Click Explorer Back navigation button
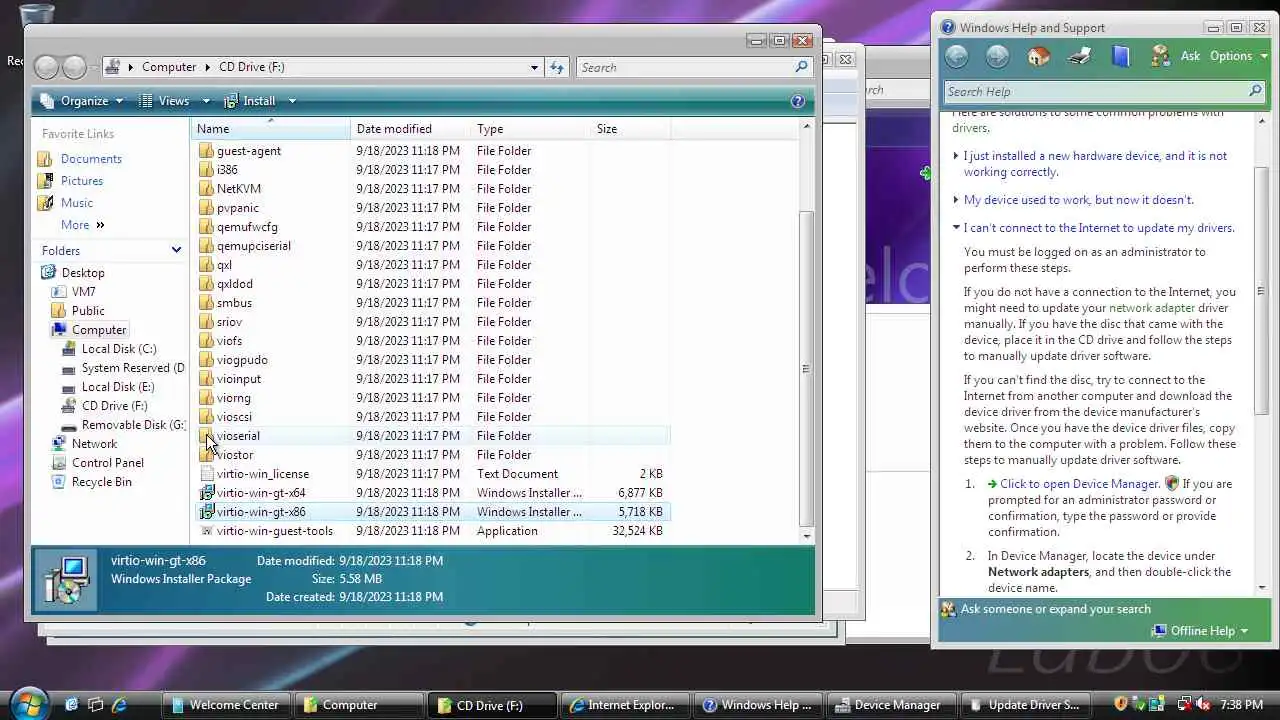This screenshot has height=720, width=1280. (x=46, y=67)
